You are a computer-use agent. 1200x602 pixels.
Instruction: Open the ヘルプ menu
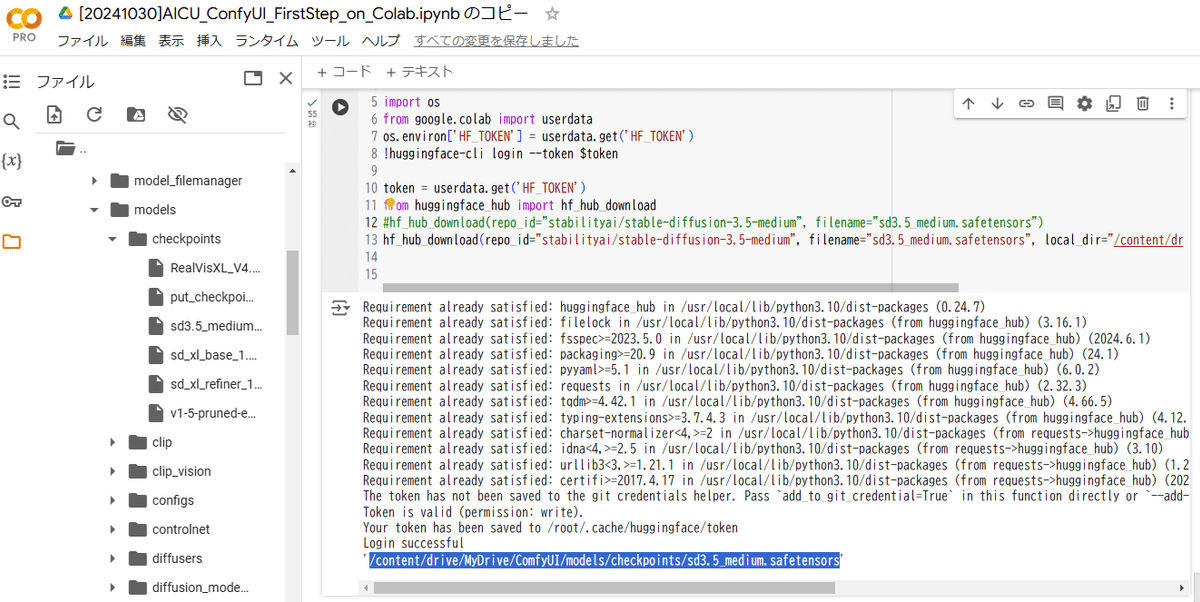pos(380,41)
